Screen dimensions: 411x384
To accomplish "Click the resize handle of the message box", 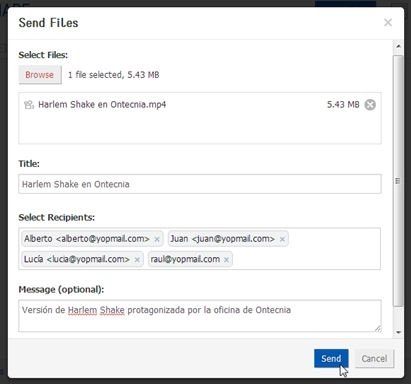I will [378, 328].
